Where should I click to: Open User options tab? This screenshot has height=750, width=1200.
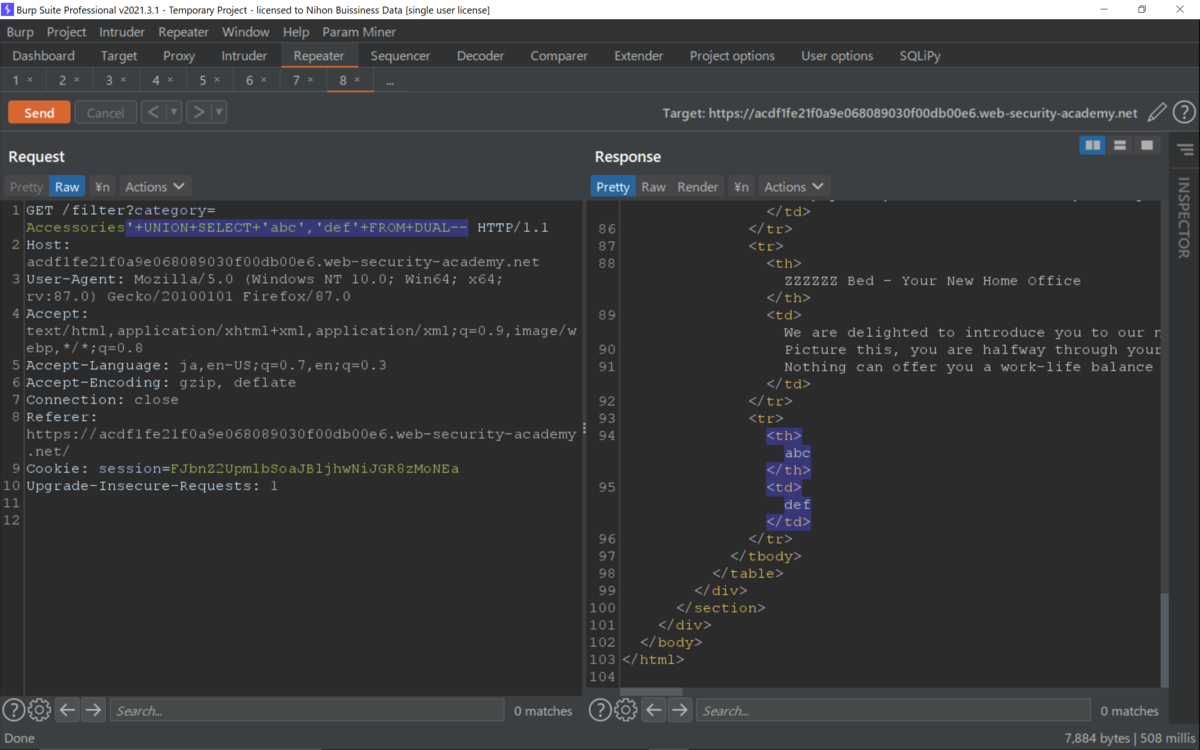point(837,56)
